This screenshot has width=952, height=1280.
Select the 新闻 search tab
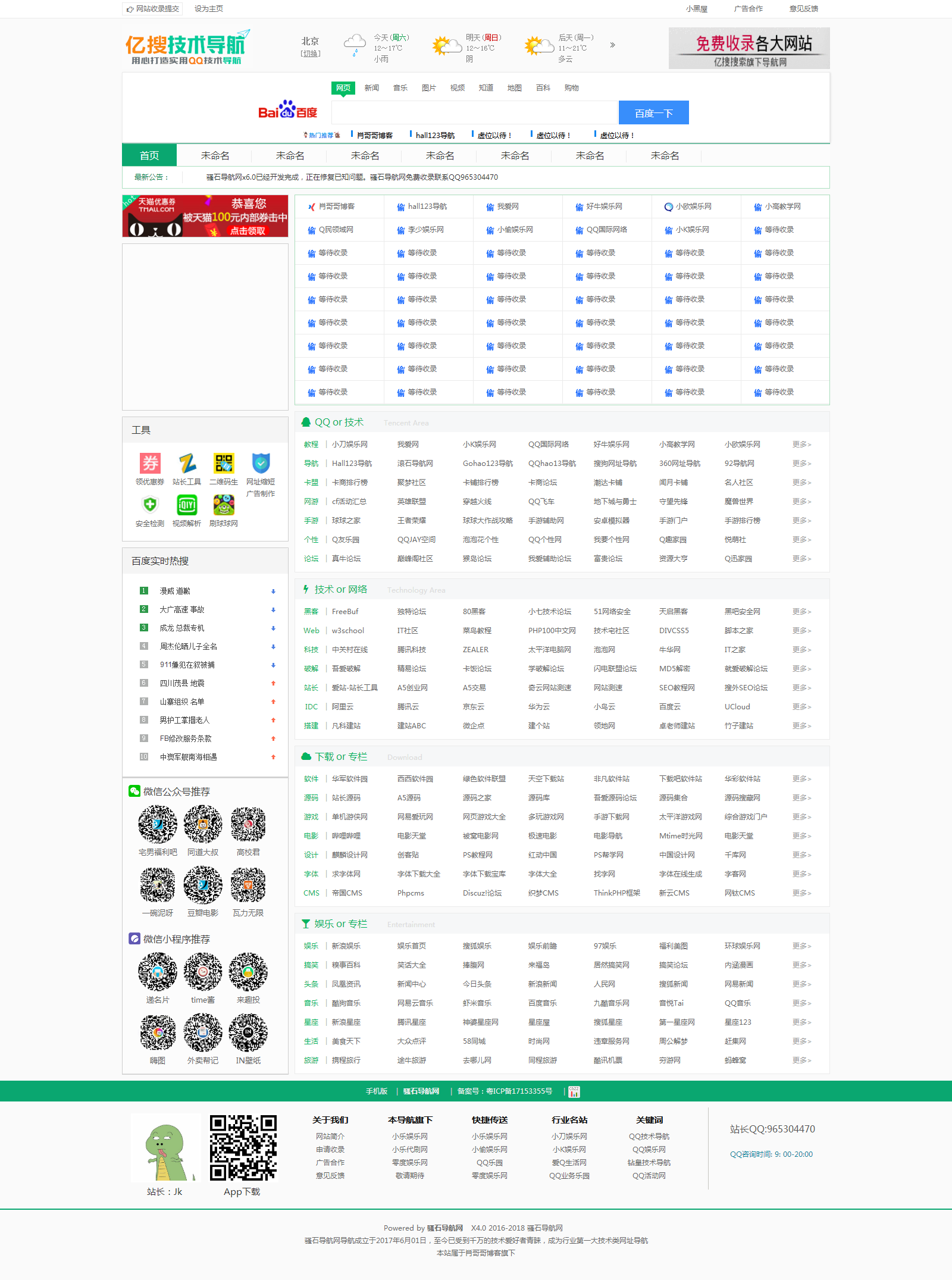click(x=372, y=88)
